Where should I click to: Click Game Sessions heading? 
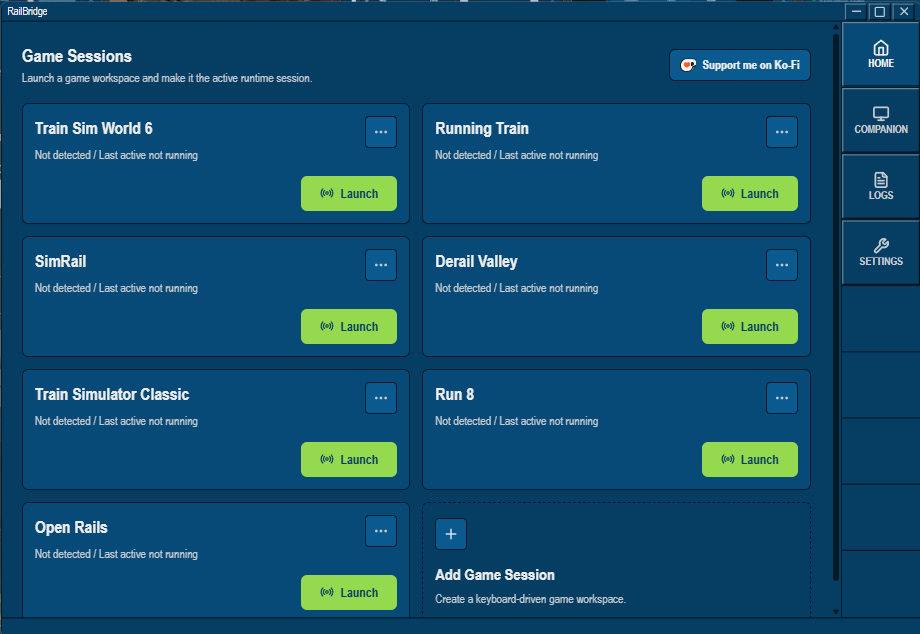(x=77, y=56)
